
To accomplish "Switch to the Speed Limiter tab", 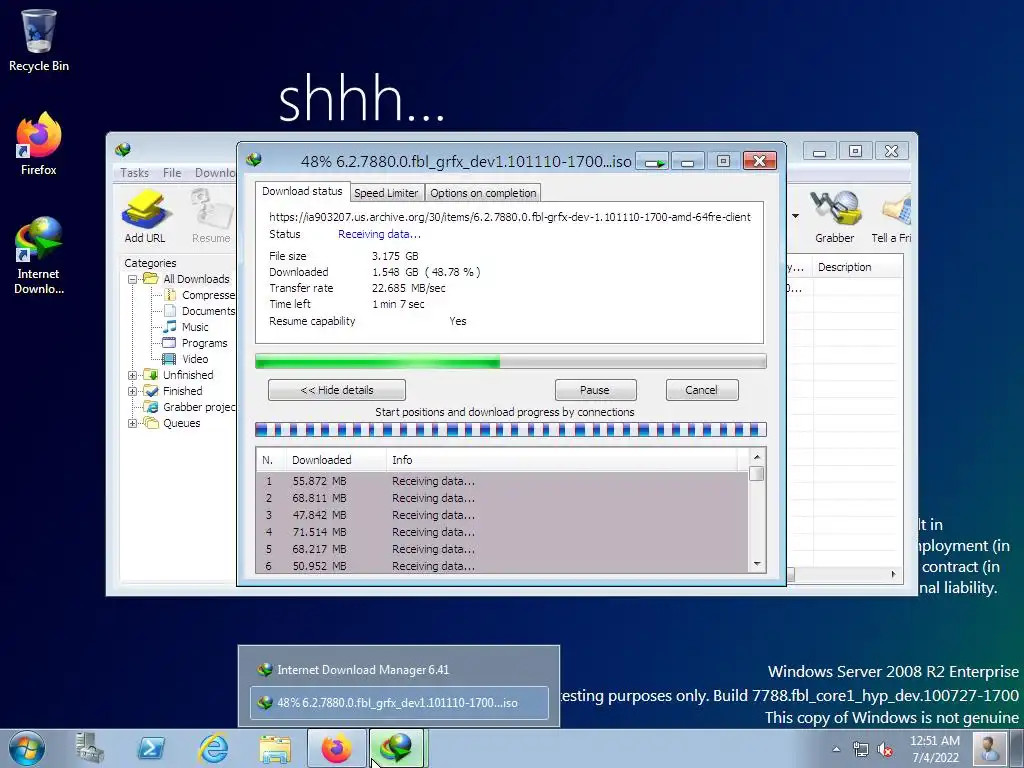I will tap(386, 193).
